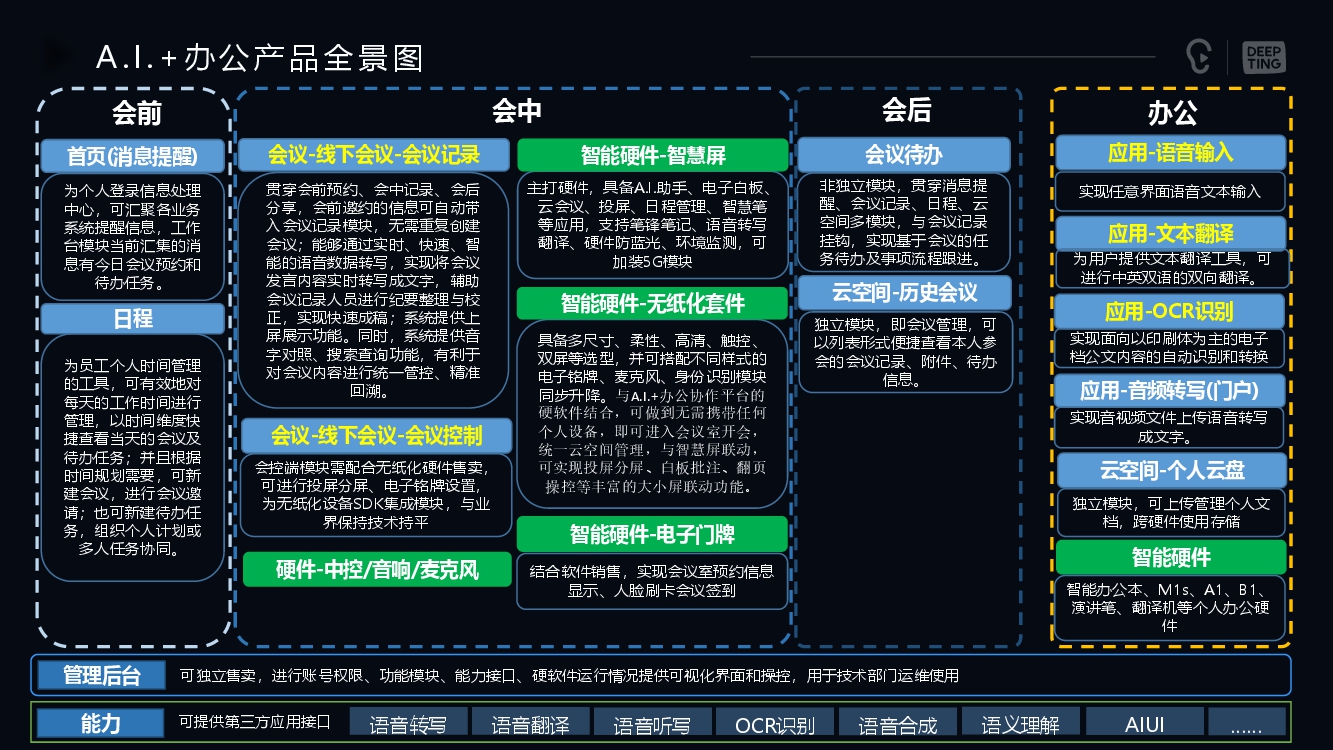Click the ear-shaped audio logo in top right
This screenshot has width=1333, height=750.
[1197, 56]
